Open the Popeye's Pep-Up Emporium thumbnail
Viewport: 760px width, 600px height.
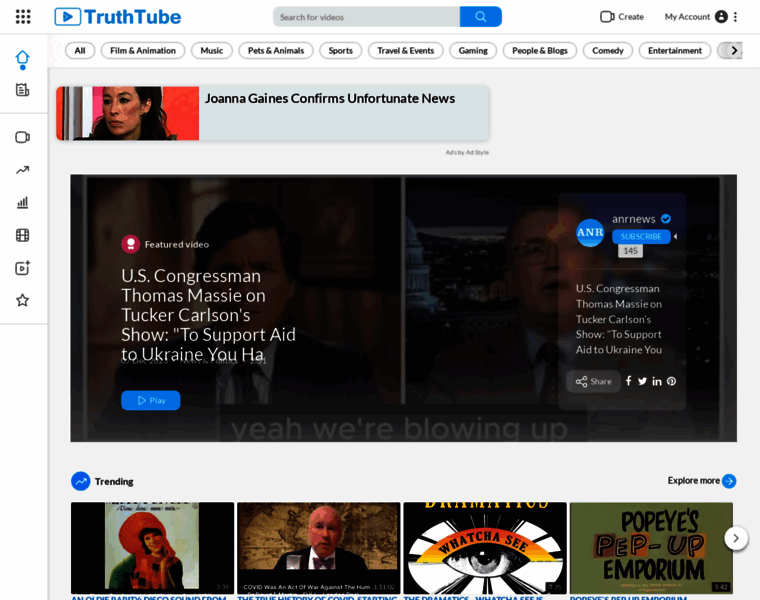pyautogui.click(x=651, y=548)
